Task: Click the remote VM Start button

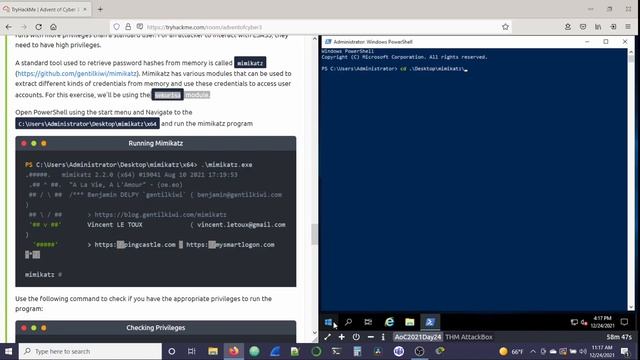Action: pyautogui.click(x=328, y=322)
